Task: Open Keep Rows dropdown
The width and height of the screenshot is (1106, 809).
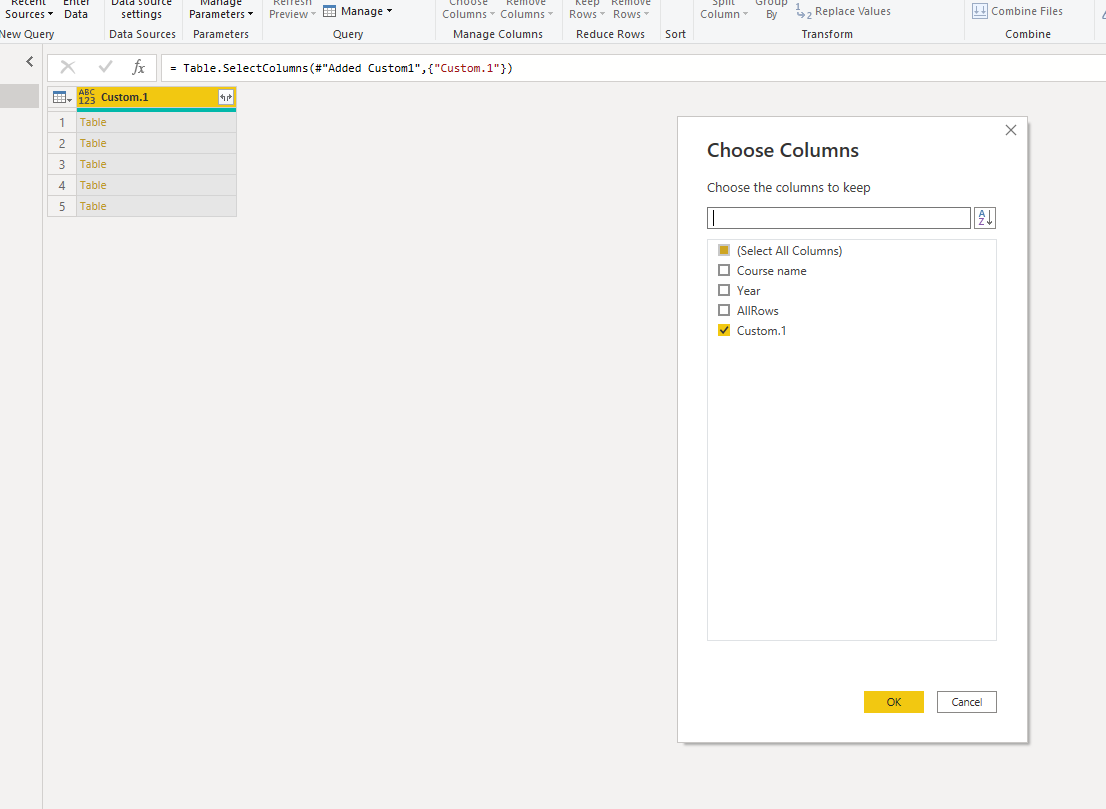Action: (x=587, y=9)
